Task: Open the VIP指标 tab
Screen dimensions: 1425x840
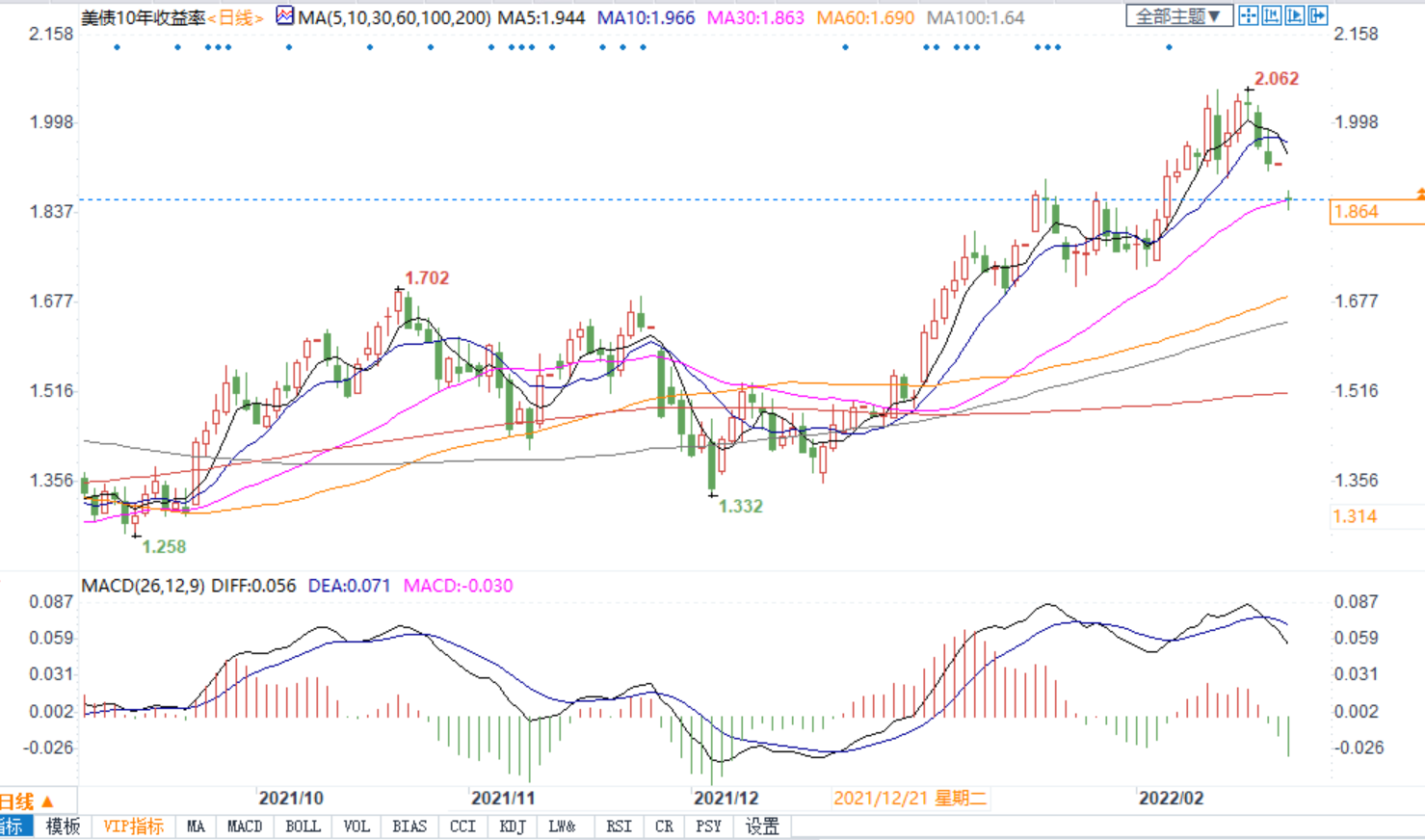Action: click(x=133, y=827)
